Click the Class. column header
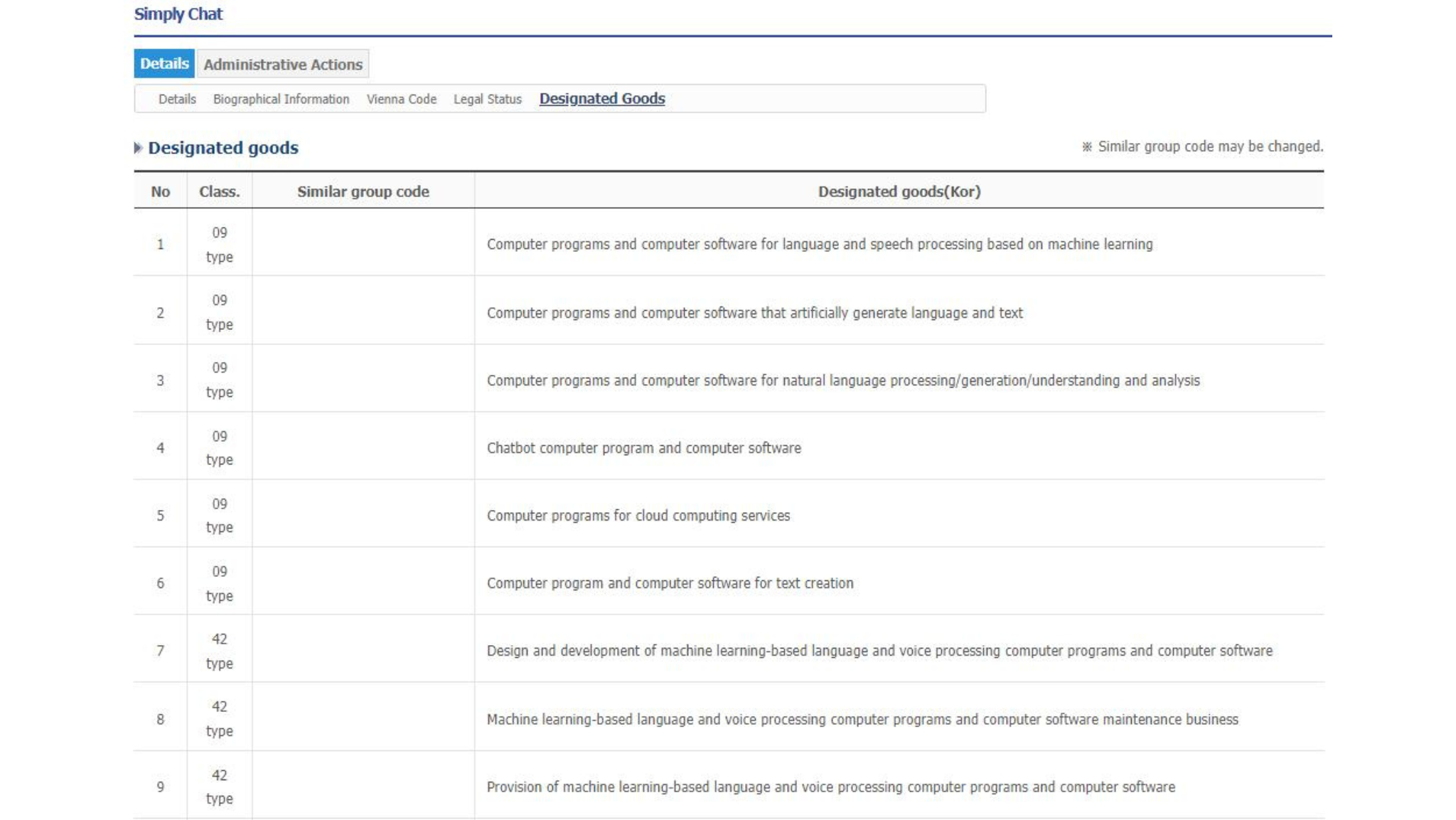This screenshot has height=820, width=1456. (x=220, y=191)
